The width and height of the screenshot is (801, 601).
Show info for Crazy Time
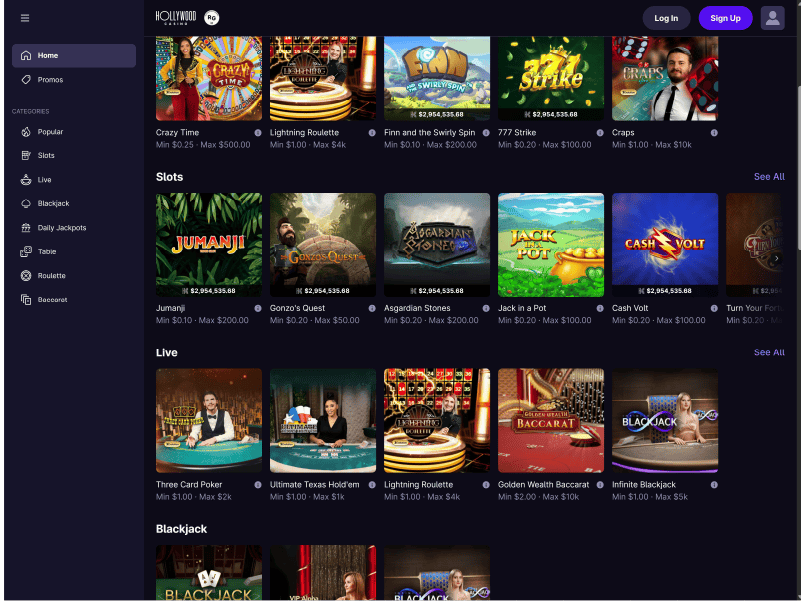point(258,133)
